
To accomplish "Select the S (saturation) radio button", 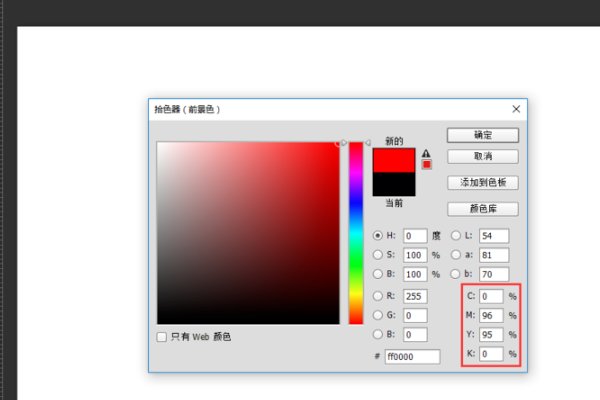I will coord(377,255).
